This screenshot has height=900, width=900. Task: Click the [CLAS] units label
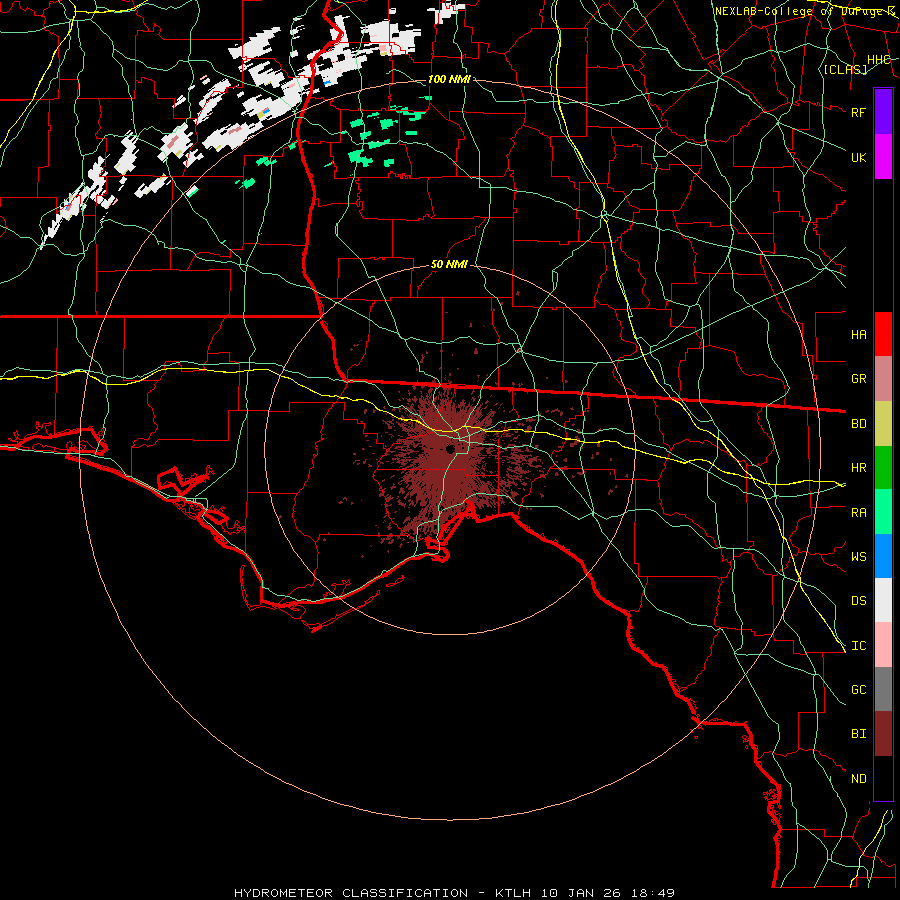point(845,69)
